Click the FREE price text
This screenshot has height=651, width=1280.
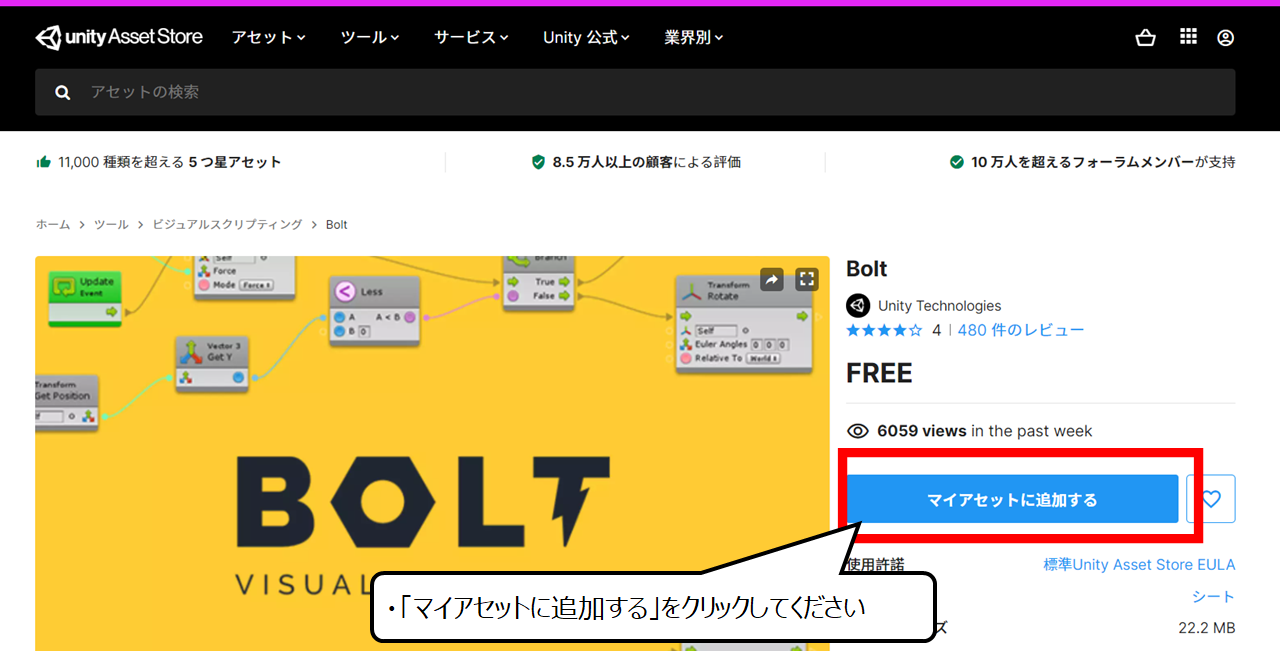pyautogui.click(x=879, y=373)
